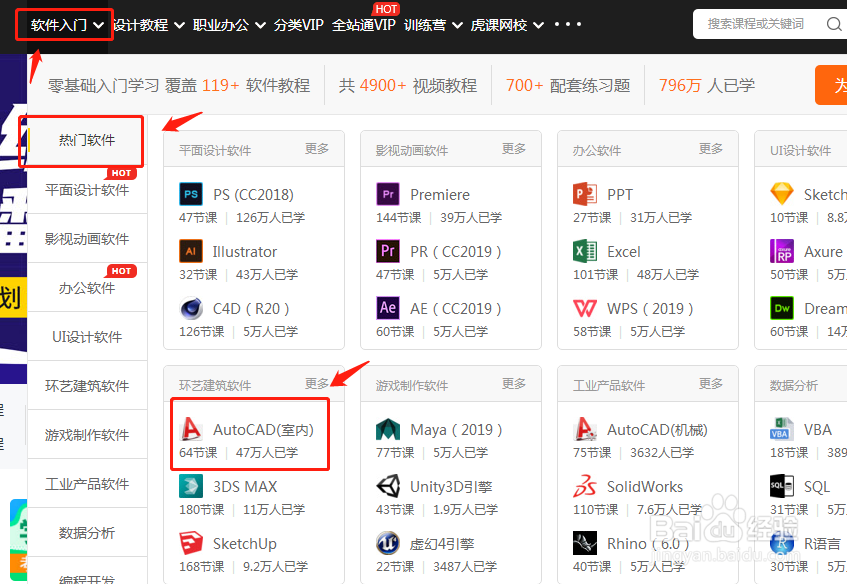Click 更多 in the 办公软件 panel

pyautogui.click(x=711, y=149)
